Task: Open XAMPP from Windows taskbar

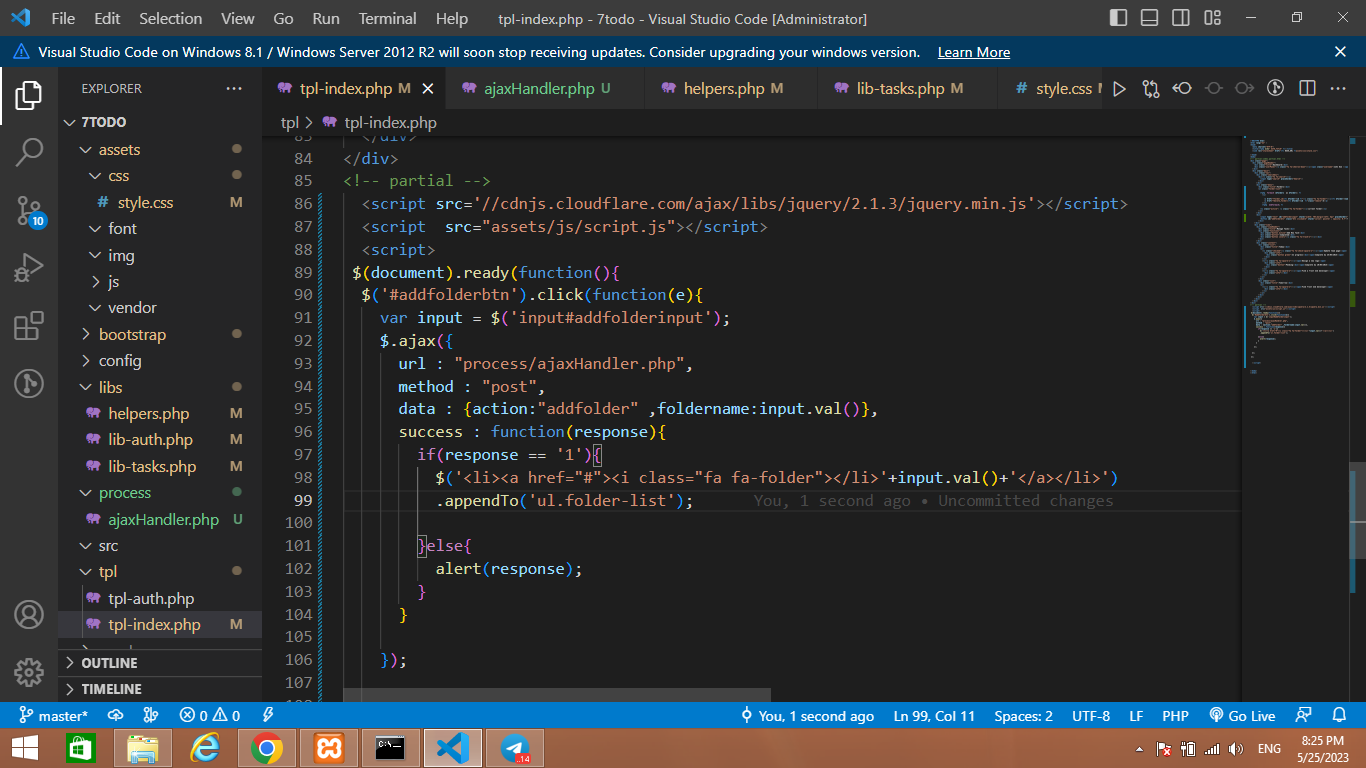Action: tap(329, 748)
